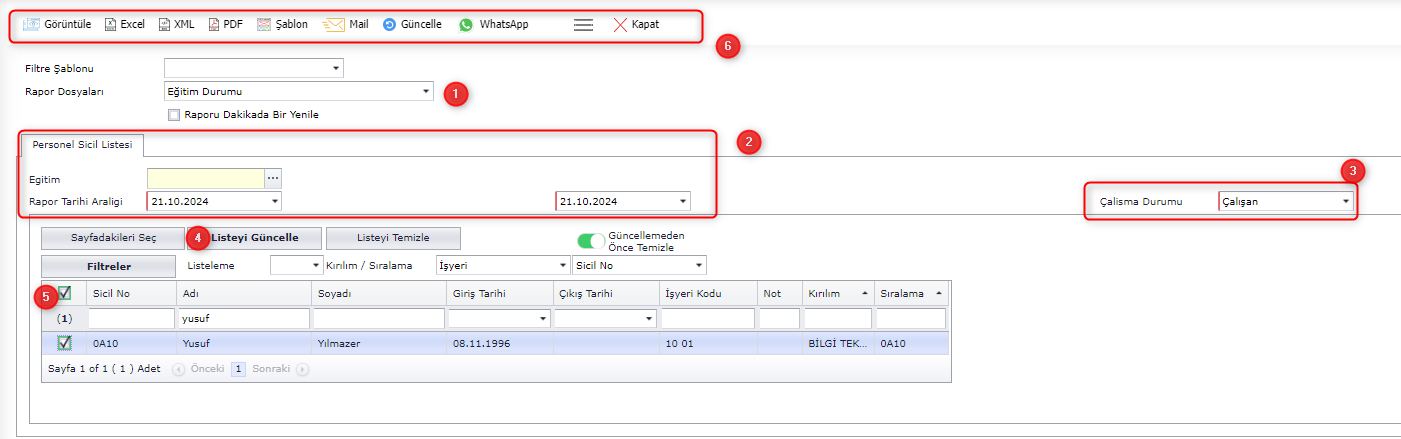Open the Filtreler button
Image resolution: width=1401 pixels, height=439 pixels.
(109, 266)
